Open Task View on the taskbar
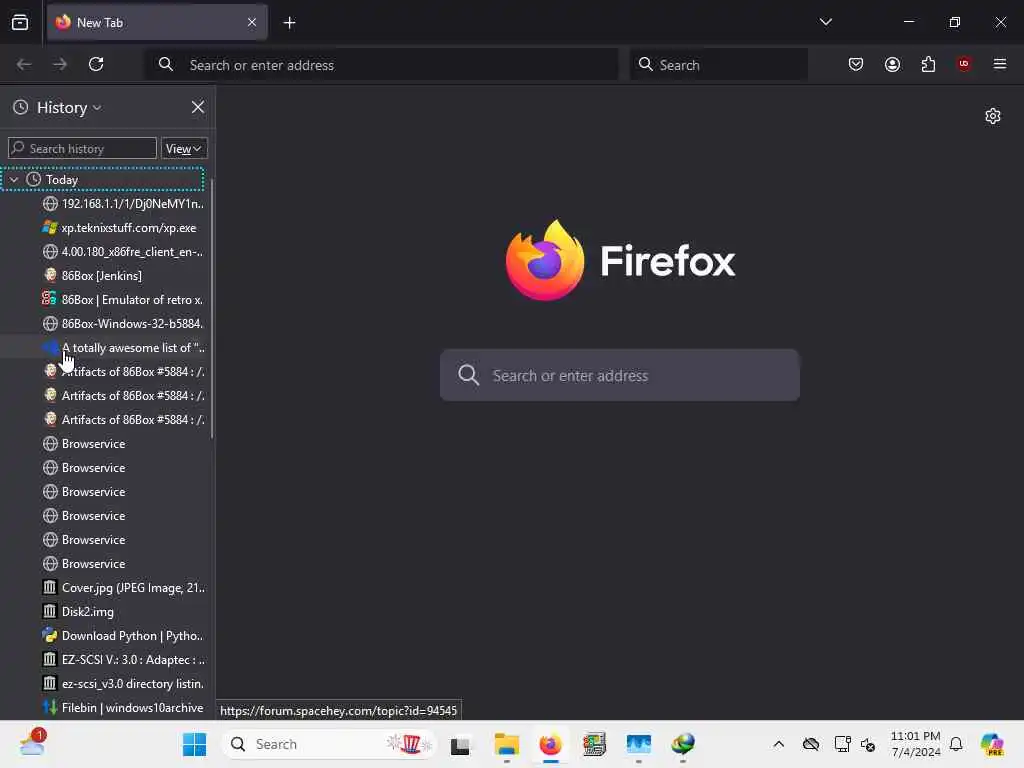Image resolution: width=1024 pixels, height=768 pixels. [460, 745]
